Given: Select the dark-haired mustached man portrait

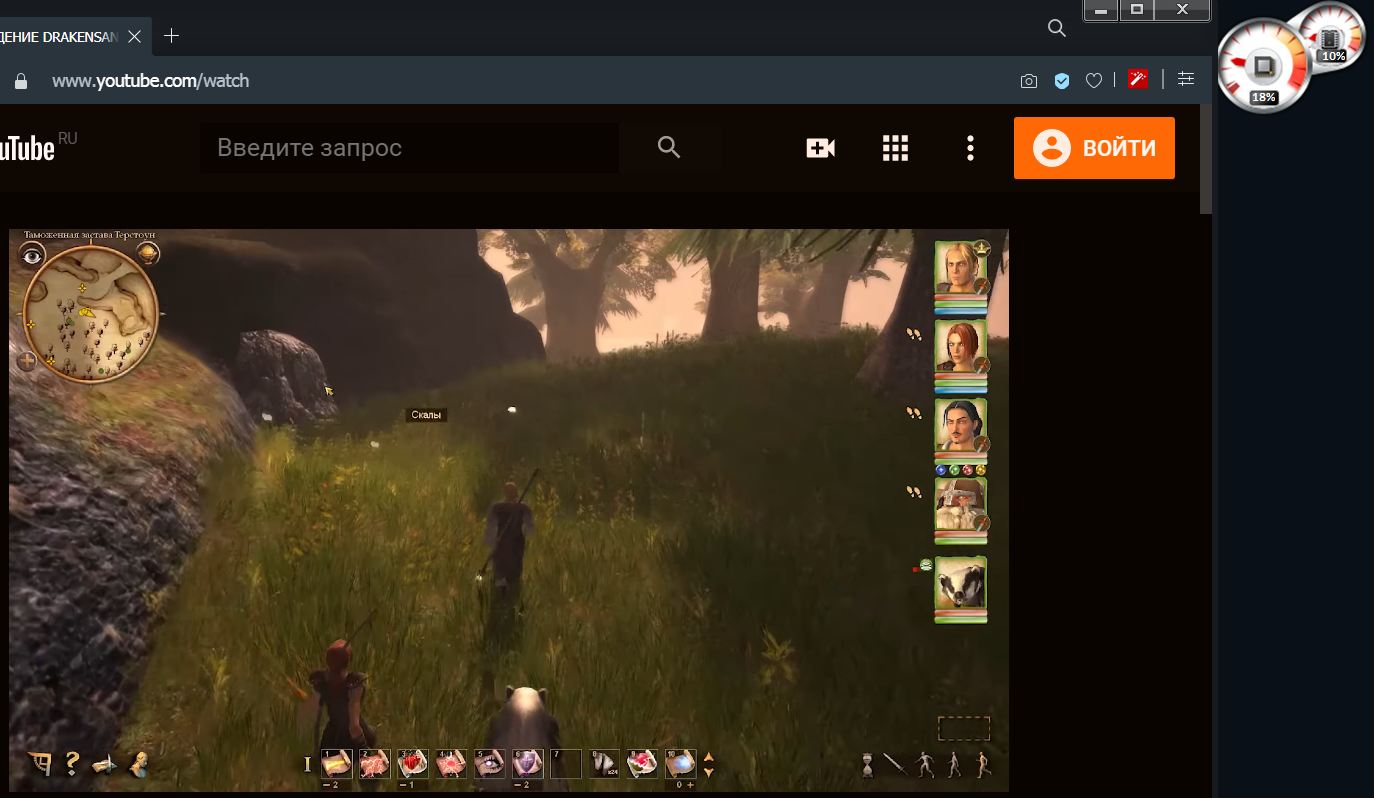Looking at the screenshot, I should [x=960, y=426].
